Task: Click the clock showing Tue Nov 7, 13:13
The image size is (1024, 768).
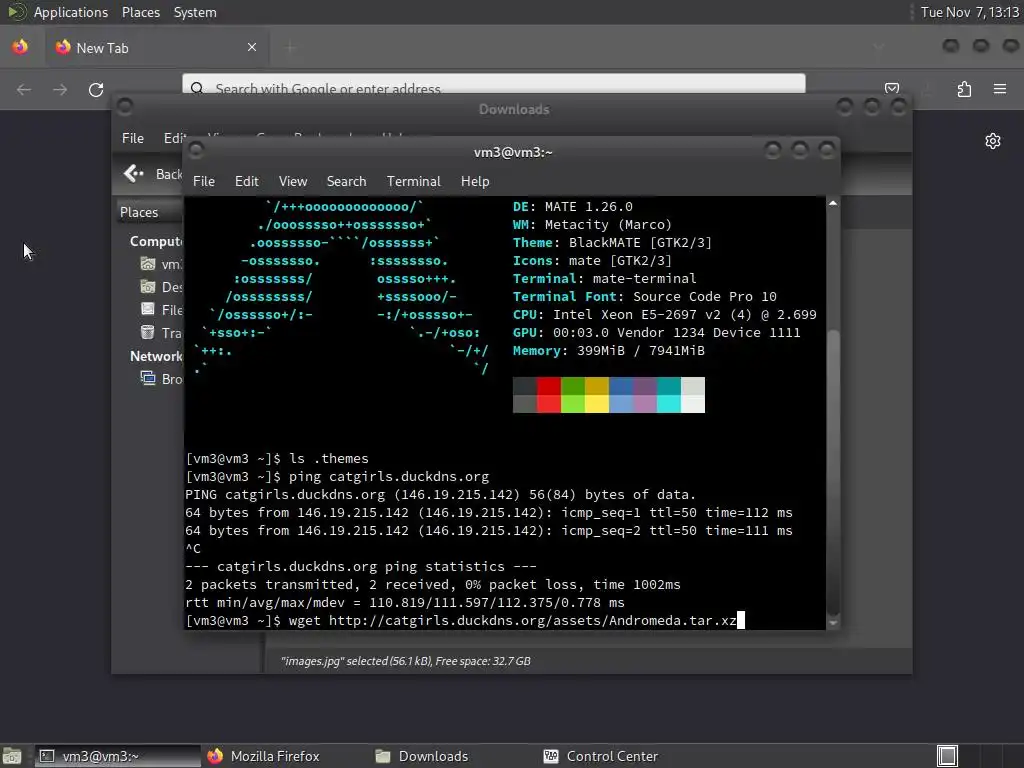Action: coord(969,12)
